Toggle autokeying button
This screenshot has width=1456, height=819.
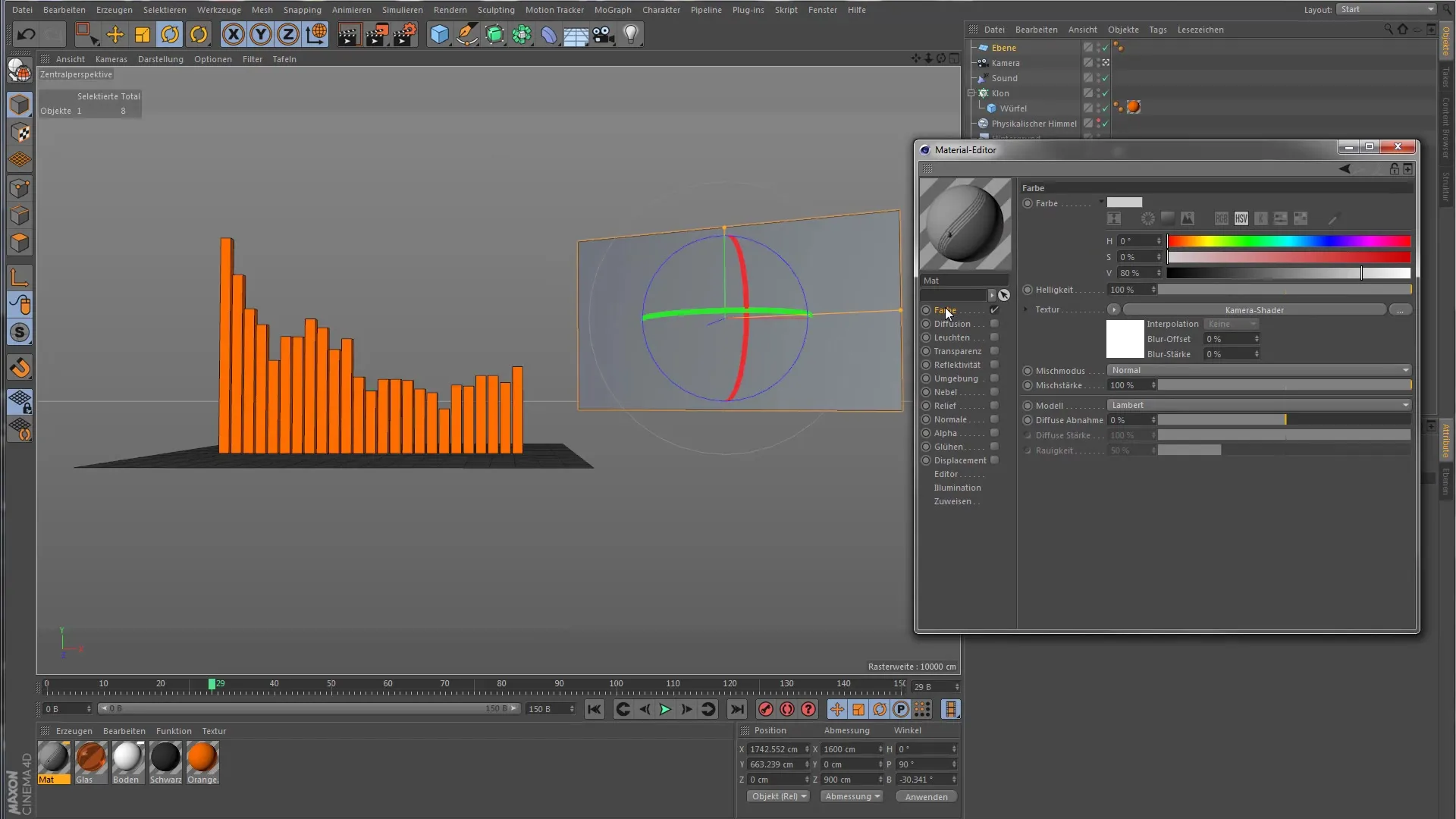(787, 710)
